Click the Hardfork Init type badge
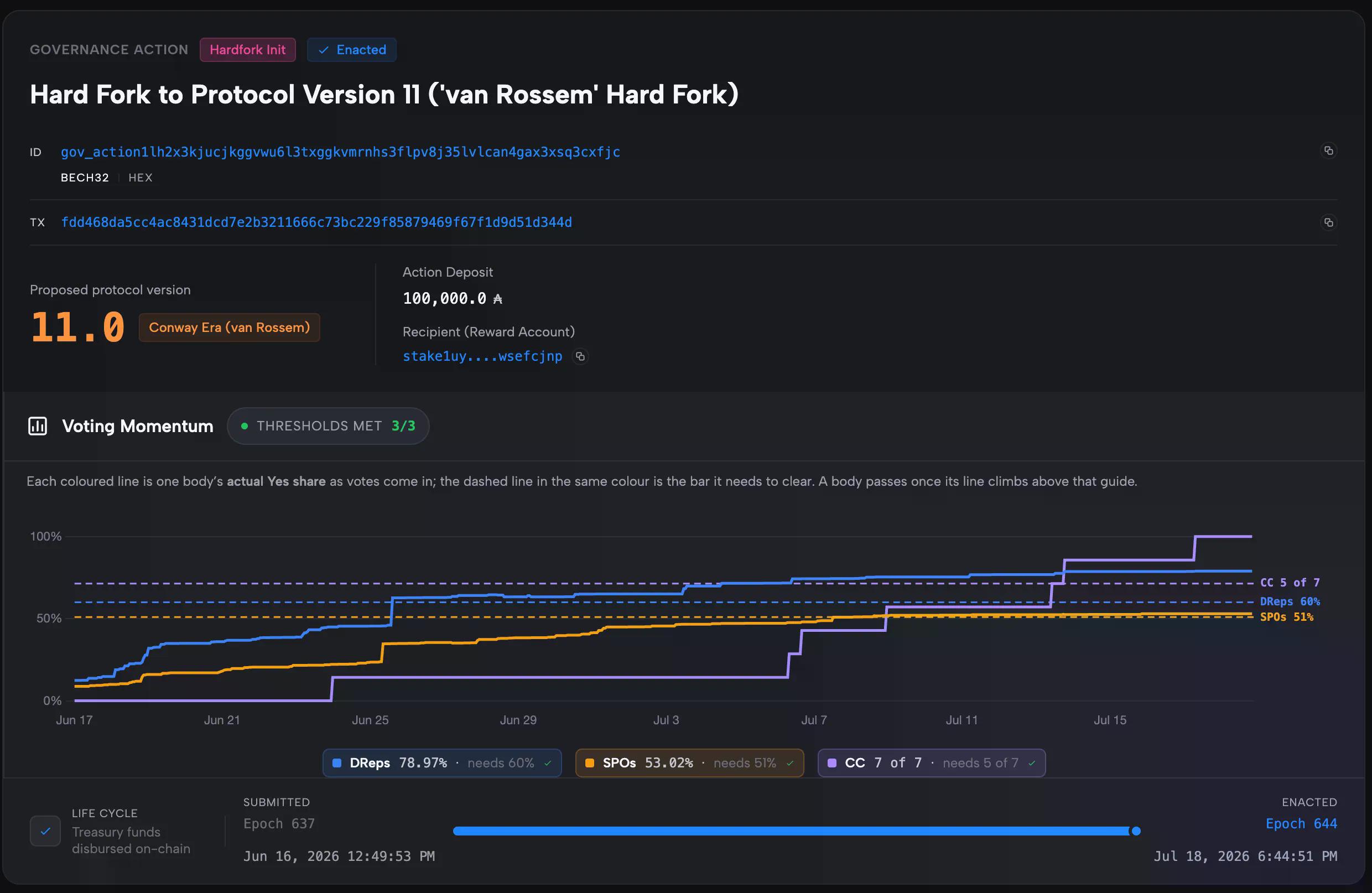Screen dimensions: 1372x893 [247, 50]
